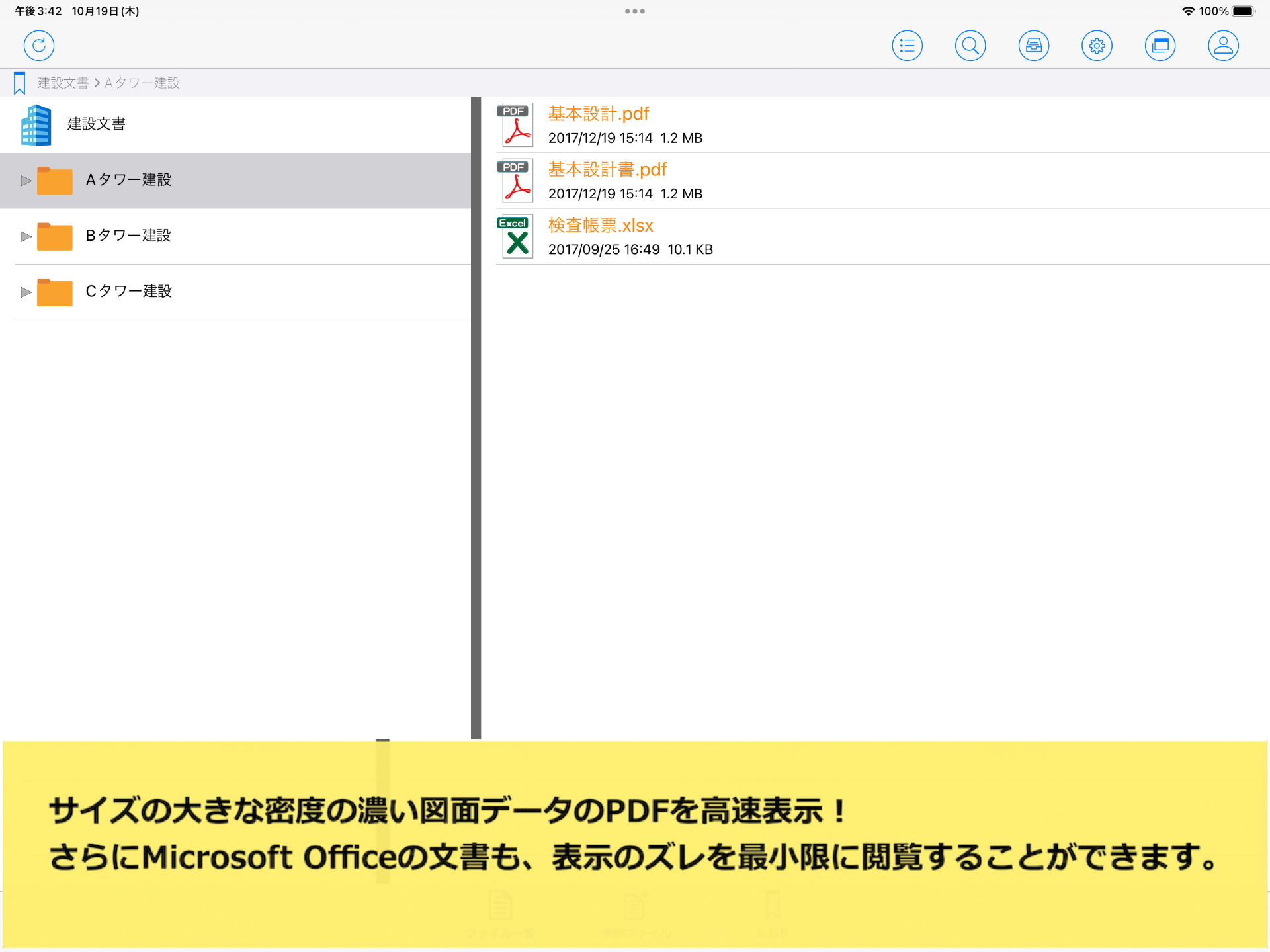Open the inbox/archive tray icon

[x=1033, y=45]
